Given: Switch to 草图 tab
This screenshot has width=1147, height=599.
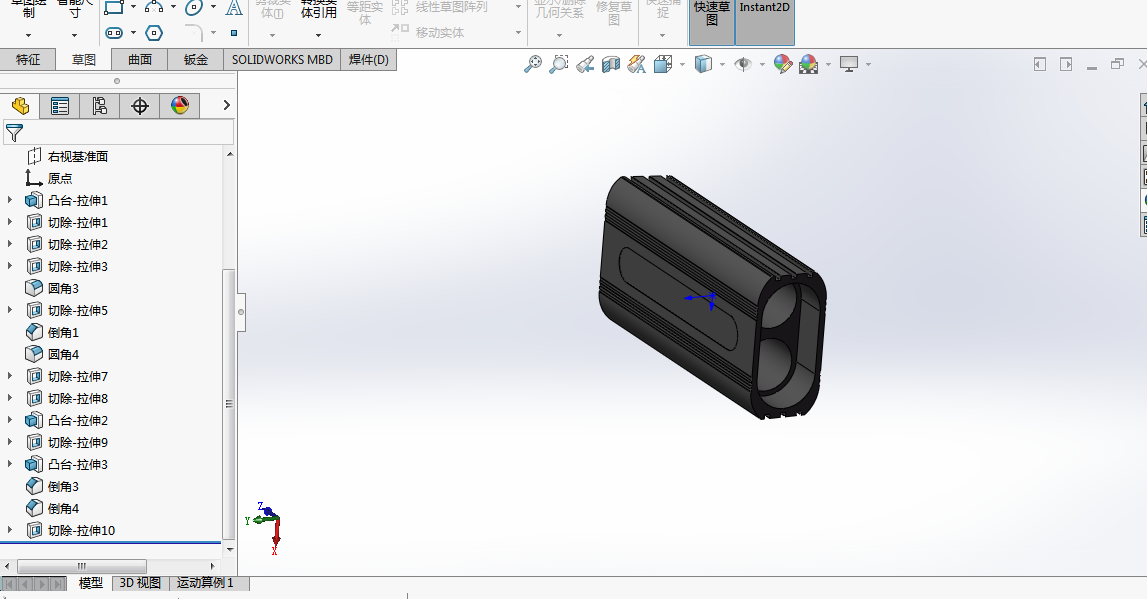Looking at the screenshot, I should [83, 59].
